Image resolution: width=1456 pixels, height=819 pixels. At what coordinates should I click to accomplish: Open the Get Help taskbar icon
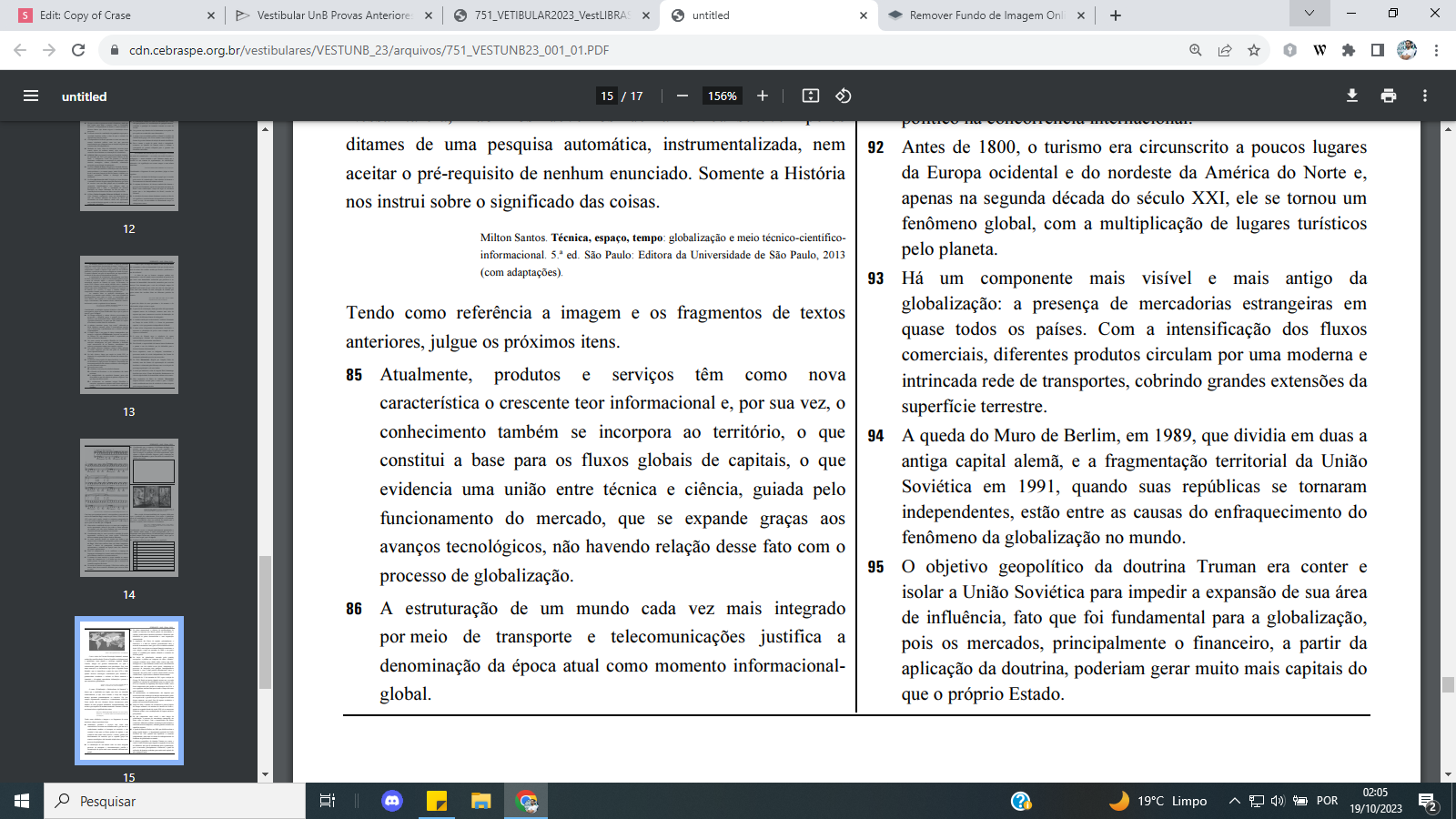pos(1021,801)
